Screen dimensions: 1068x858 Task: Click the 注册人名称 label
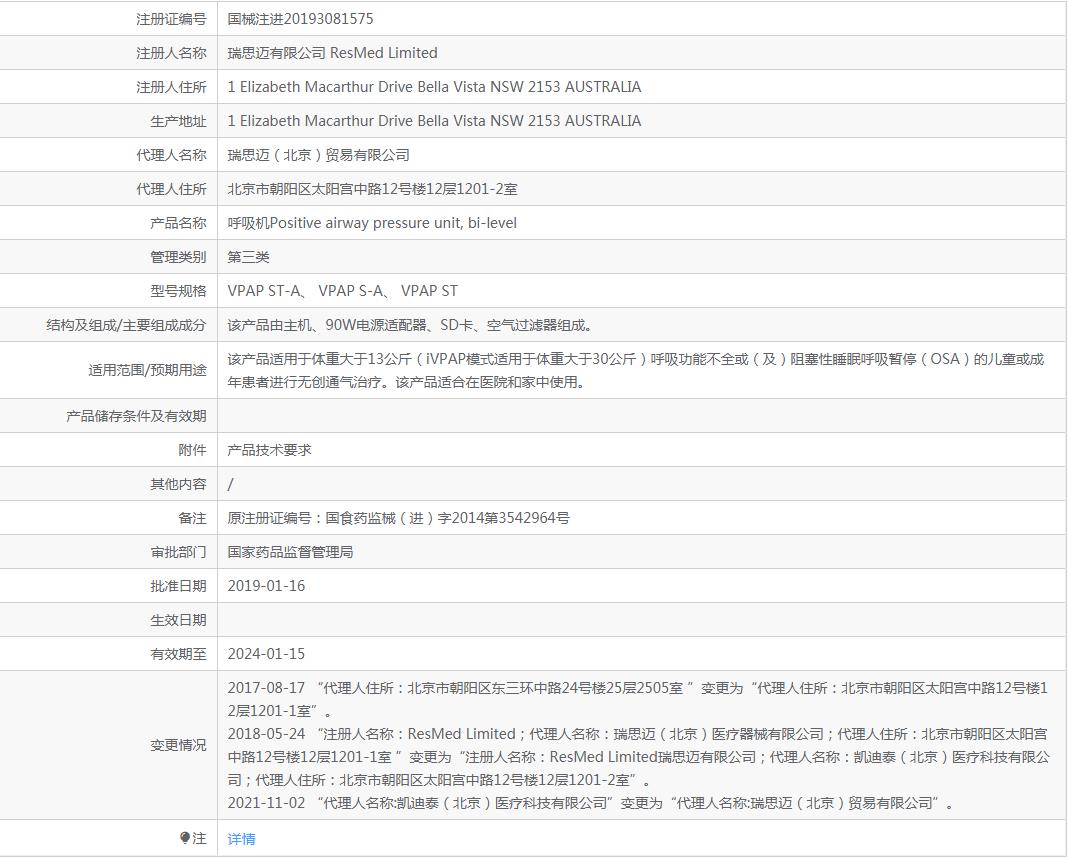coord(171,53)
